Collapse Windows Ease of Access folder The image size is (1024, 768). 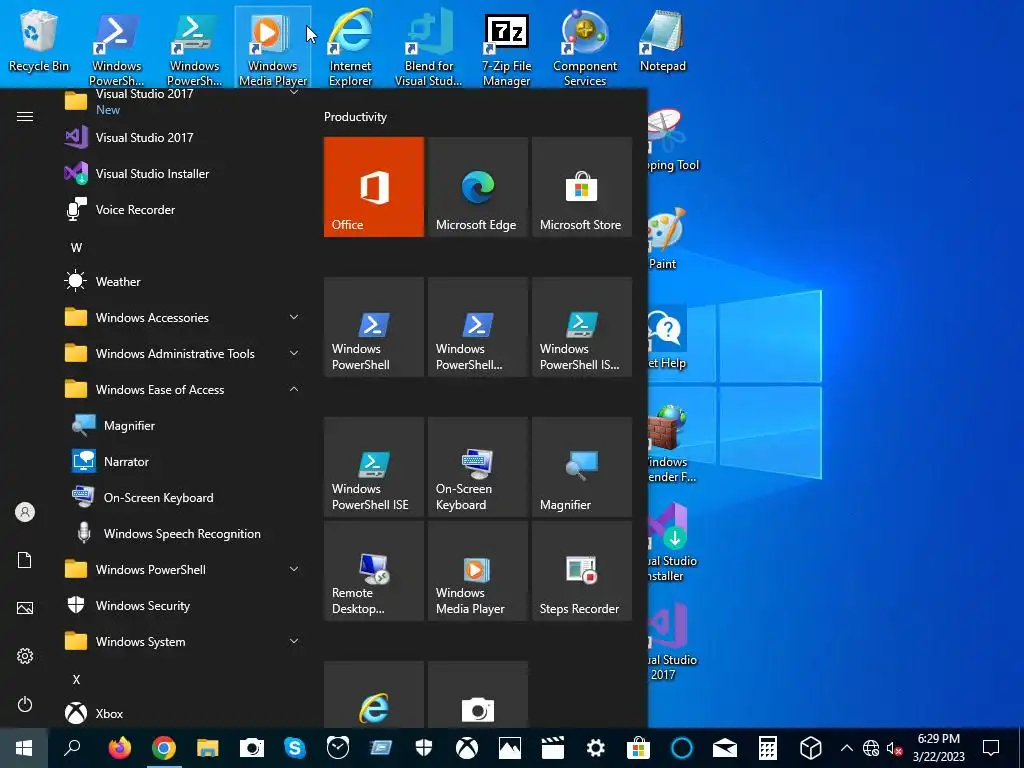[183, 390]
